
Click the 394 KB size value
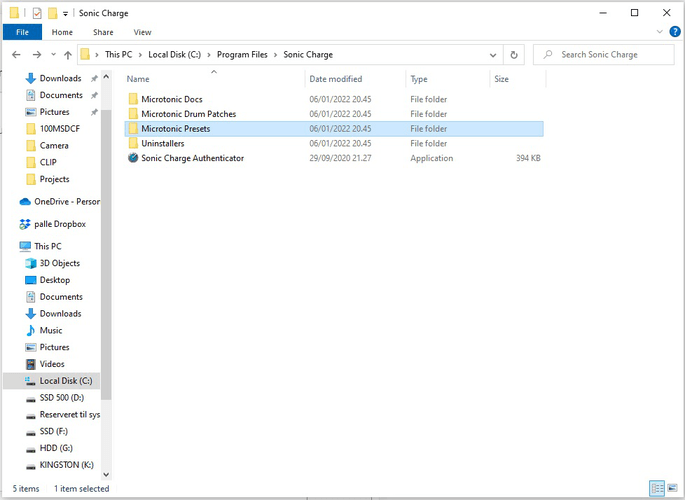(528, 158)
